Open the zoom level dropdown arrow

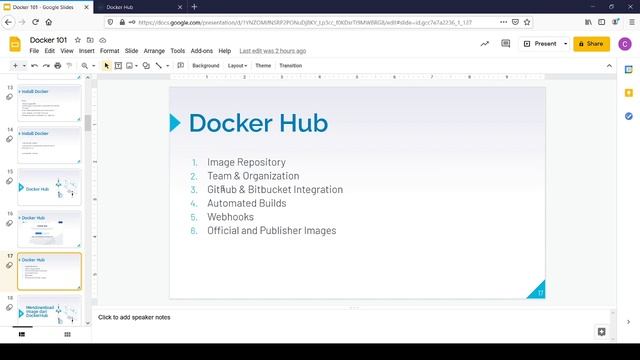93,66
